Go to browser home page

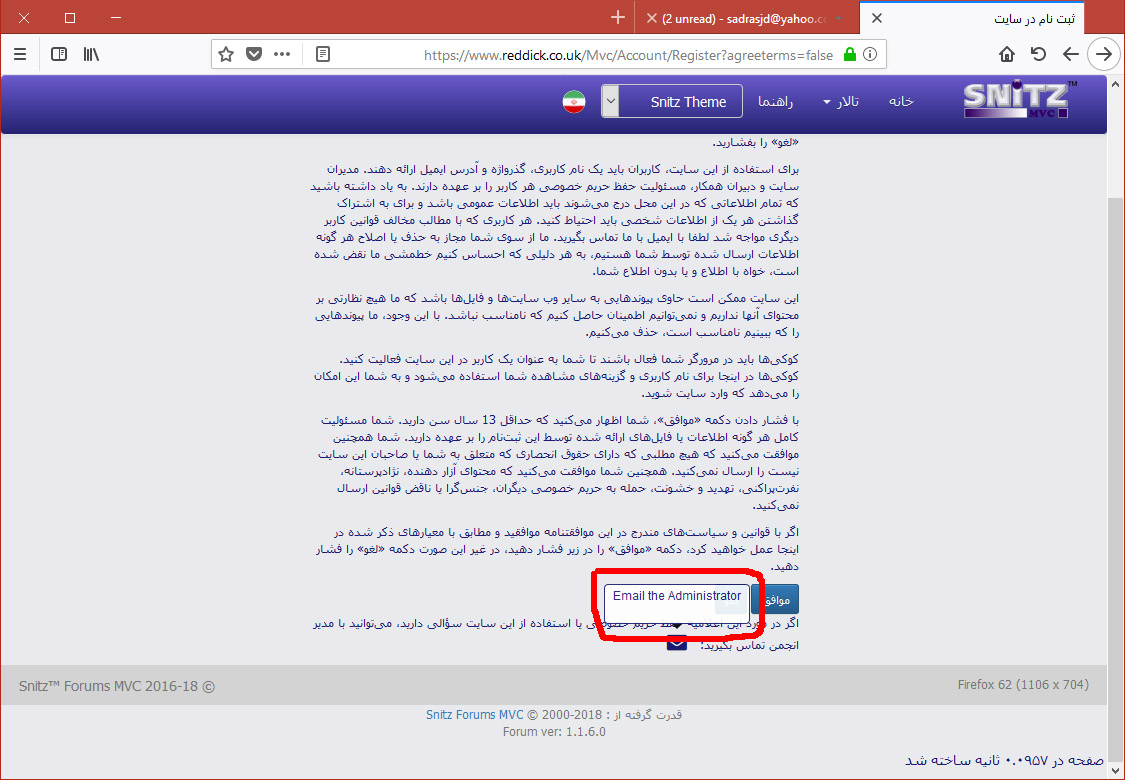tap(1007, 54)
